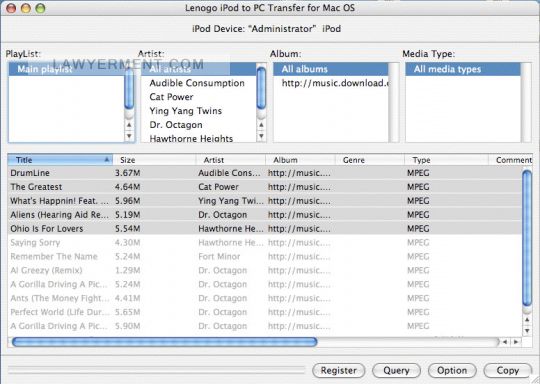Sort by the Comment column header

click(x=511, y=160)
